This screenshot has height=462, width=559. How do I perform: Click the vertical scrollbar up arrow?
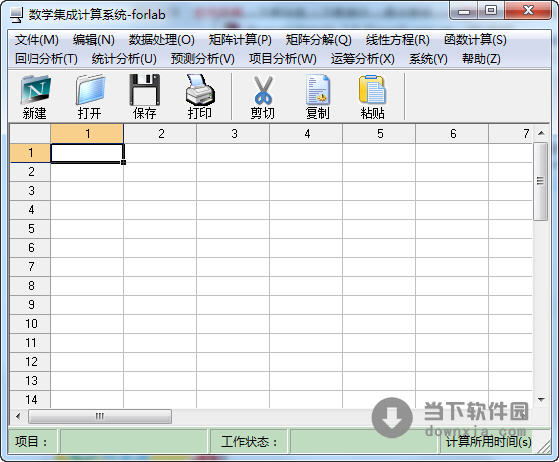pos(541,133)
